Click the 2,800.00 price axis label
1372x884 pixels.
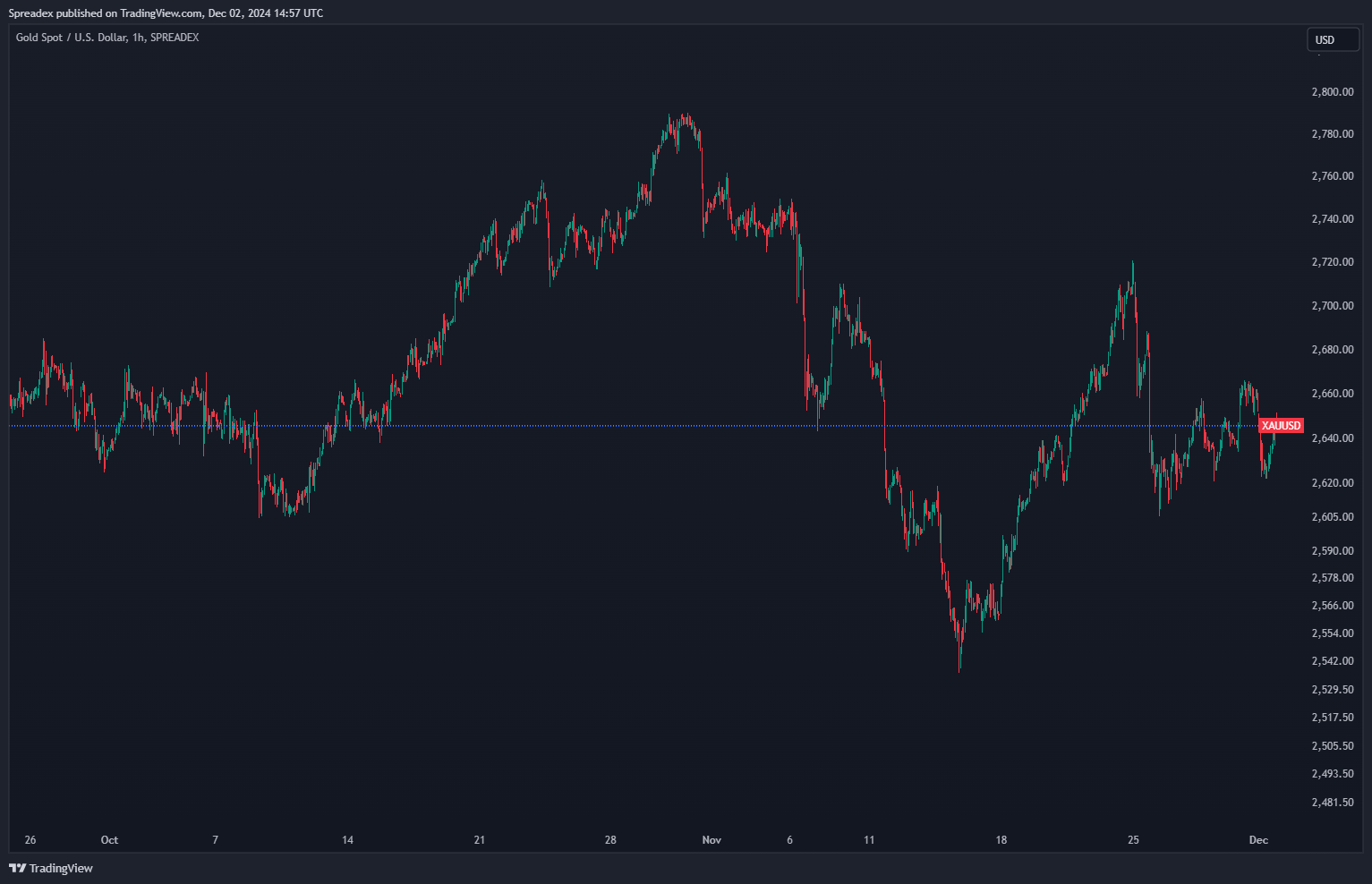point(1333,92)
